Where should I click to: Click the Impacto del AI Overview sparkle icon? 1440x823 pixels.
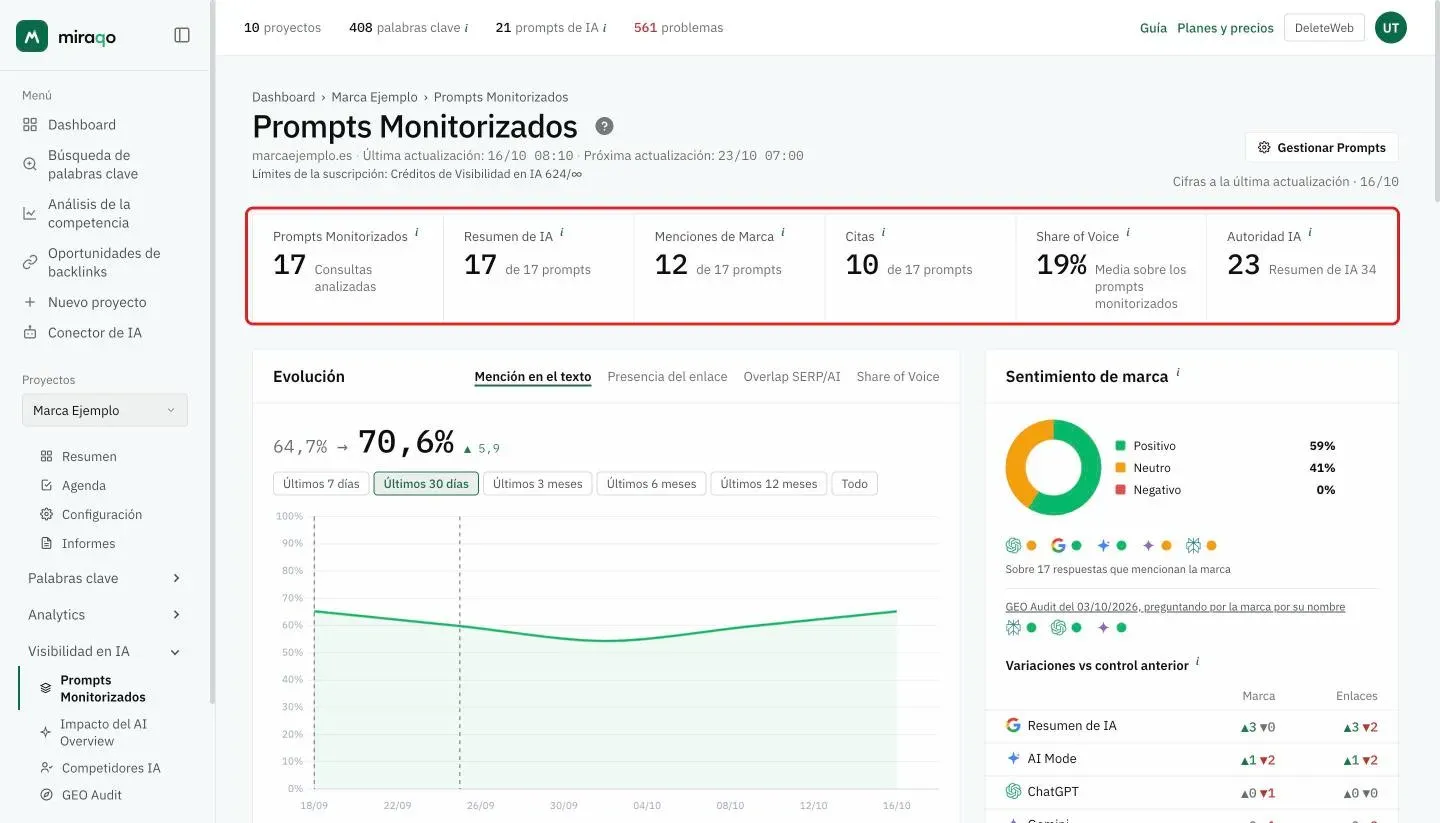click(x=46, y=732)
